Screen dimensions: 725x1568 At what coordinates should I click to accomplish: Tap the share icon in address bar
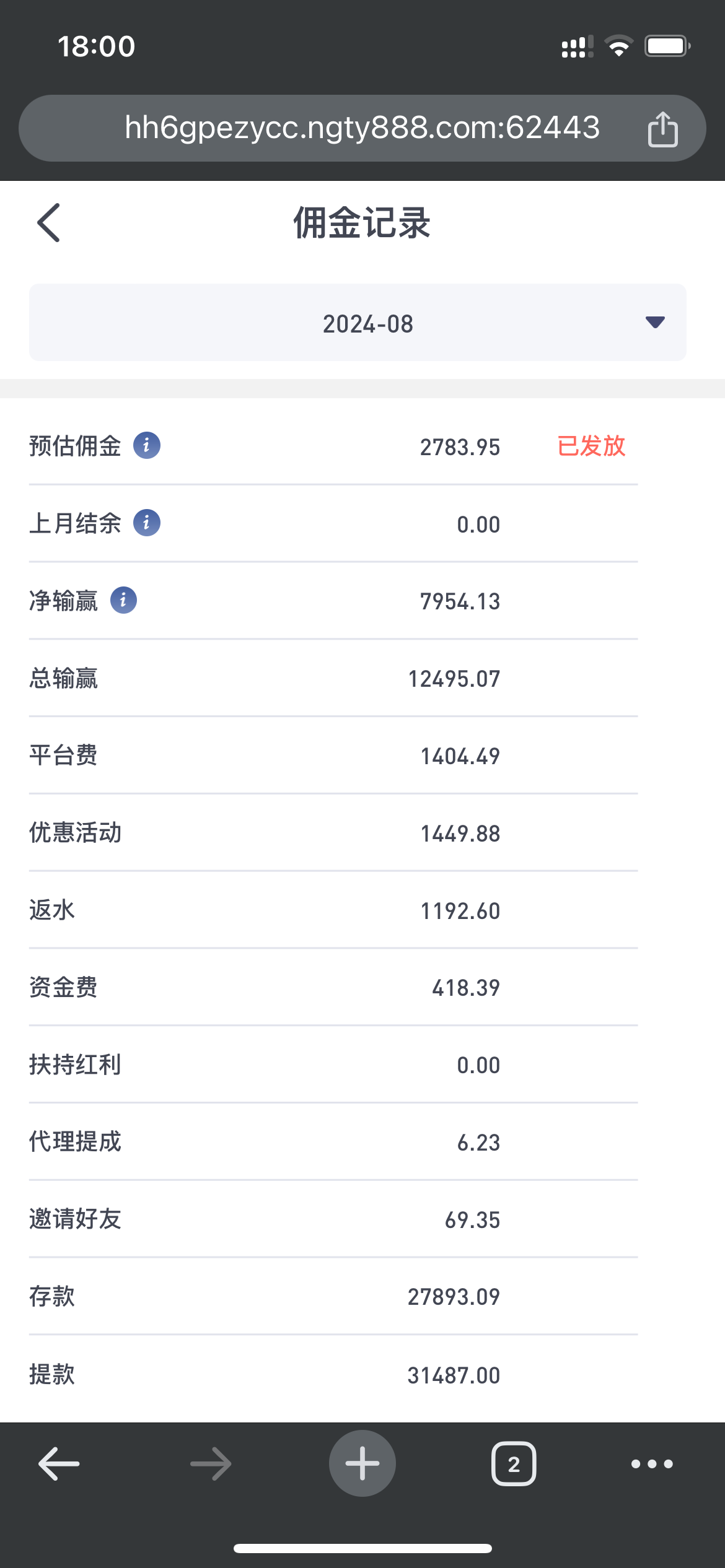(x=662, y=129)
